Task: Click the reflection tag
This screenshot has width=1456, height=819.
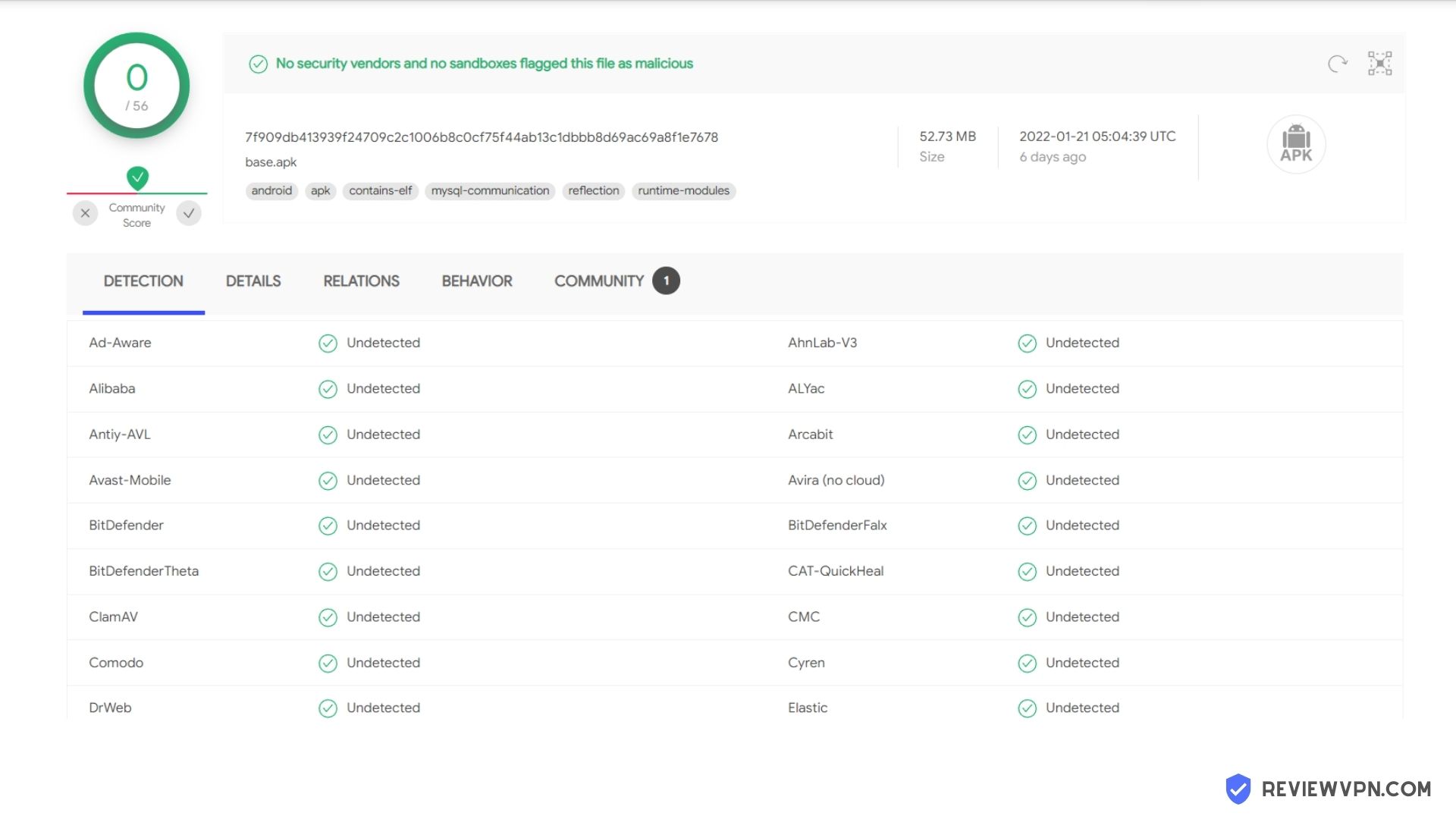Action: (593, 191)
